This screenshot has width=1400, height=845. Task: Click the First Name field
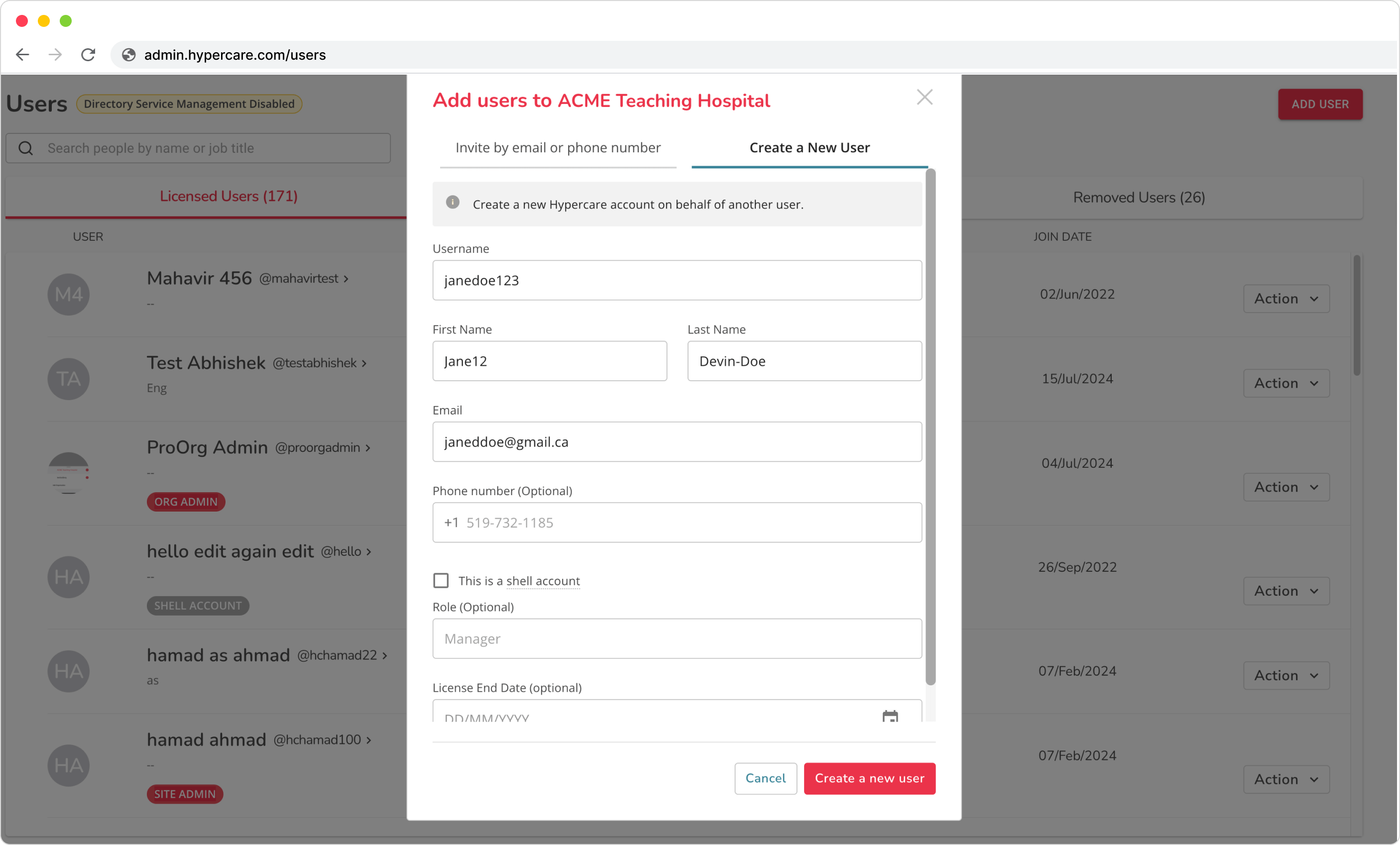pos(550,361)
